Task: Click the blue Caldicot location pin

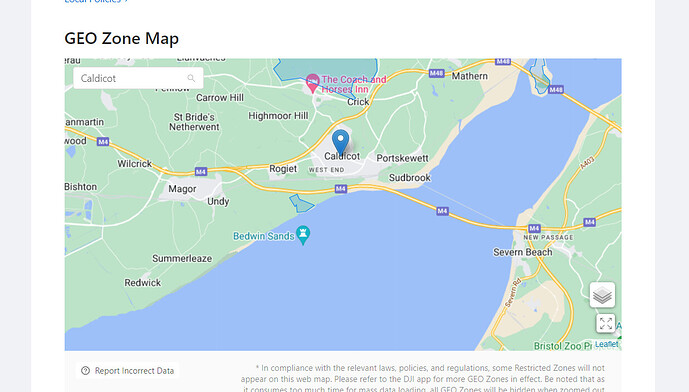Action: pyautogui.click(x=340, y=142)
